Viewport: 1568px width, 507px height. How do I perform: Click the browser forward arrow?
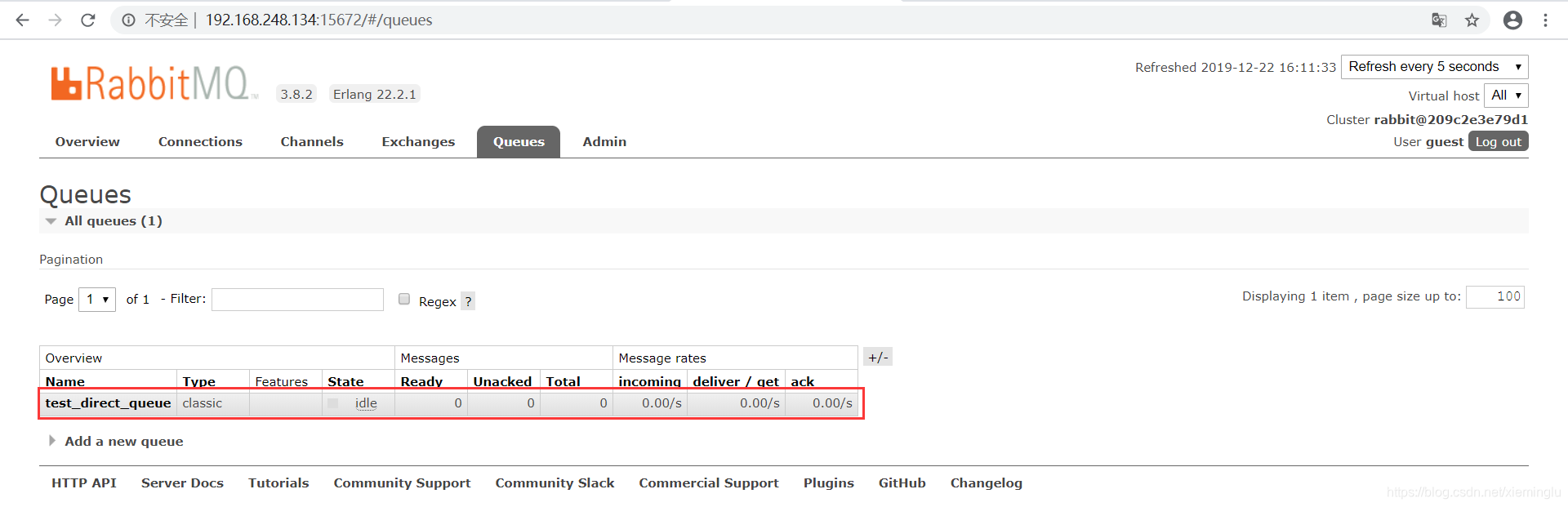(x=55, y=20)
